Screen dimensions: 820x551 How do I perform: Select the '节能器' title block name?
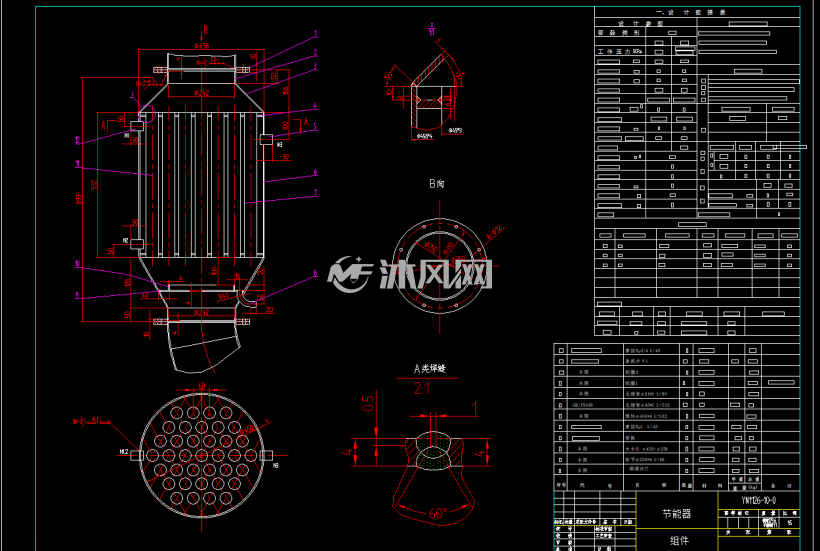[677, 514]
